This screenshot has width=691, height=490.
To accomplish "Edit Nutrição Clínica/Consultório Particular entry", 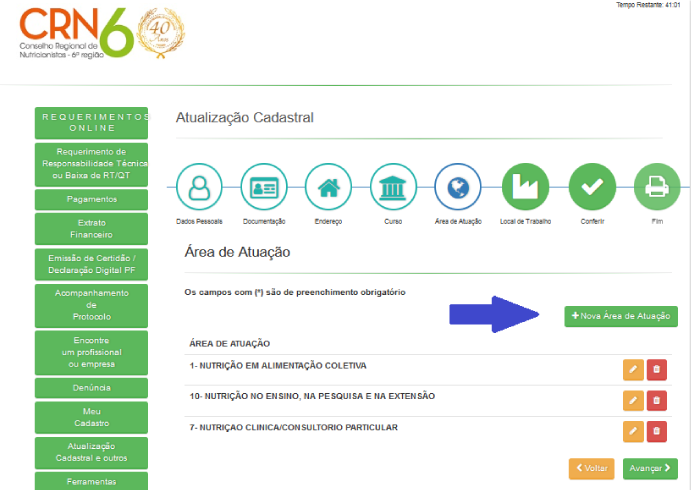I will click(633, 431).
